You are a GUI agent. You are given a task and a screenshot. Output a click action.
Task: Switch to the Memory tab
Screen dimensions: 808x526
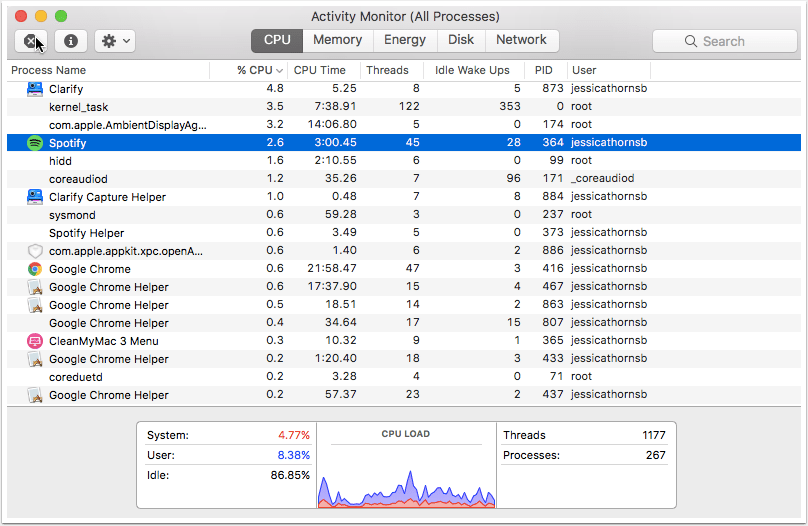338,40
